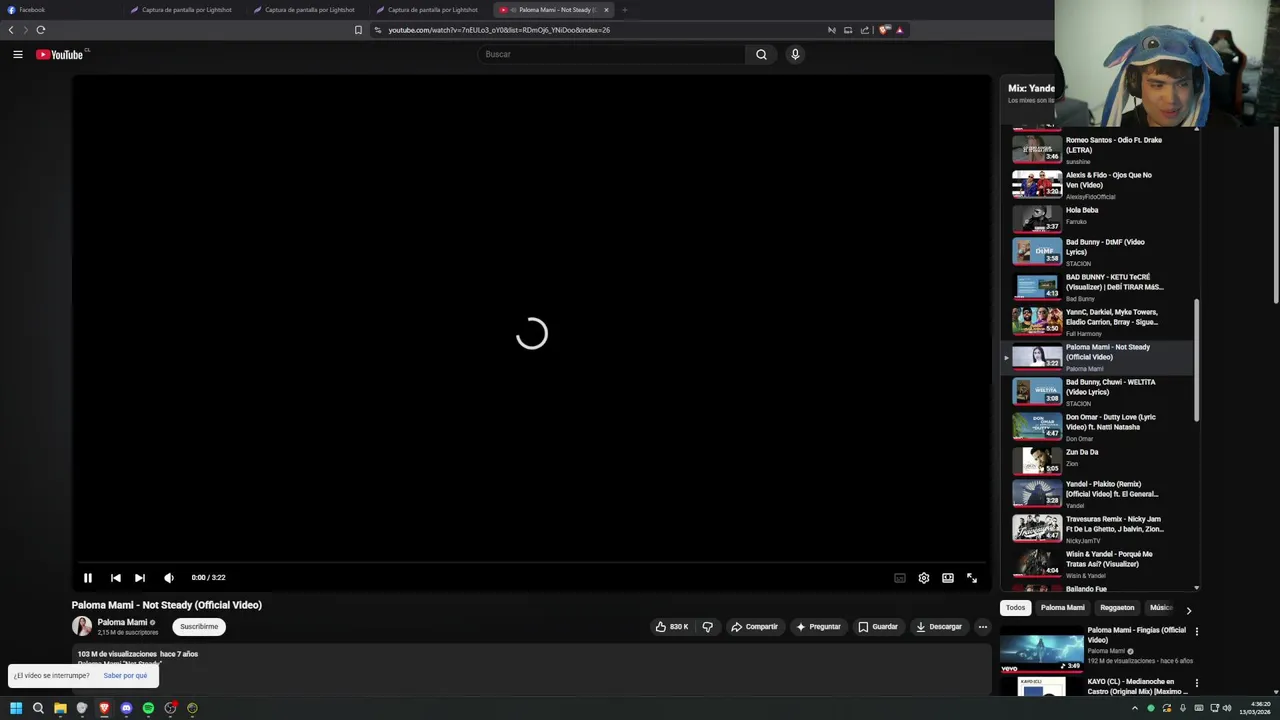This screenshot has height=720, width=1280.
Task: Play Romeo Santos - Odio from playlist
Action: pyautogui.click(x=1098, y=150)
